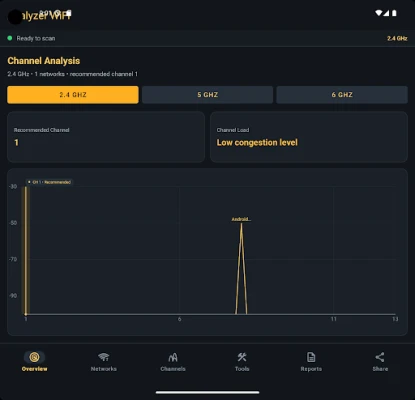Click channel 6 on the chart axis

(x=179, y=319)
